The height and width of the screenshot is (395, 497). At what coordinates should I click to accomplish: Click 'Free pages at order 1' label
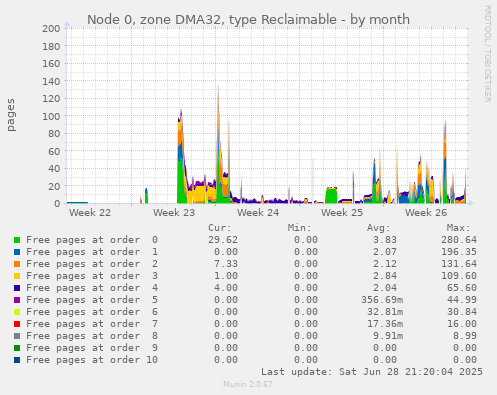92,252
